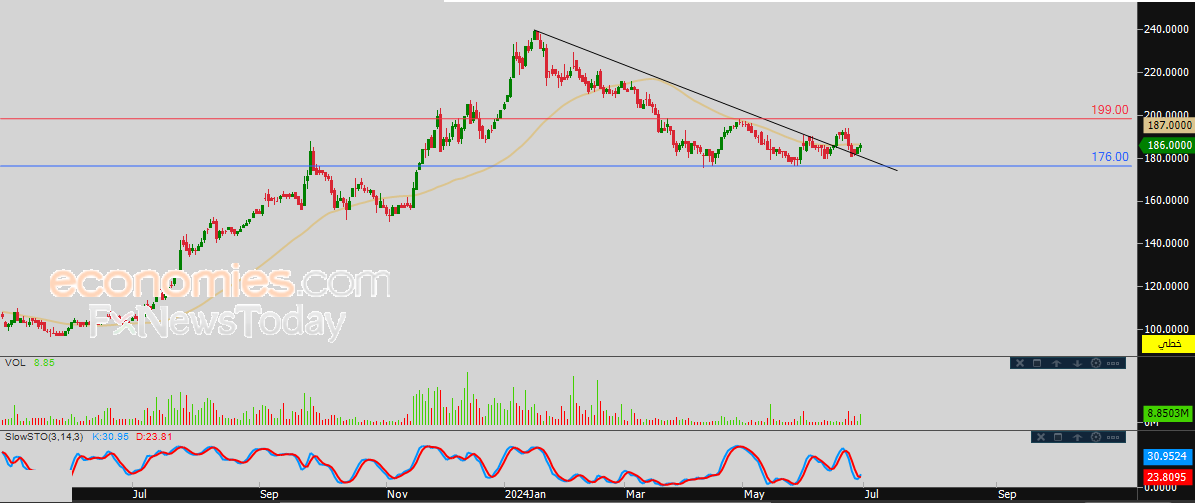Maximize the SlowSTO panel
The height and width of the screenshot is (503, 1195).
click(x=1058, y=437)
